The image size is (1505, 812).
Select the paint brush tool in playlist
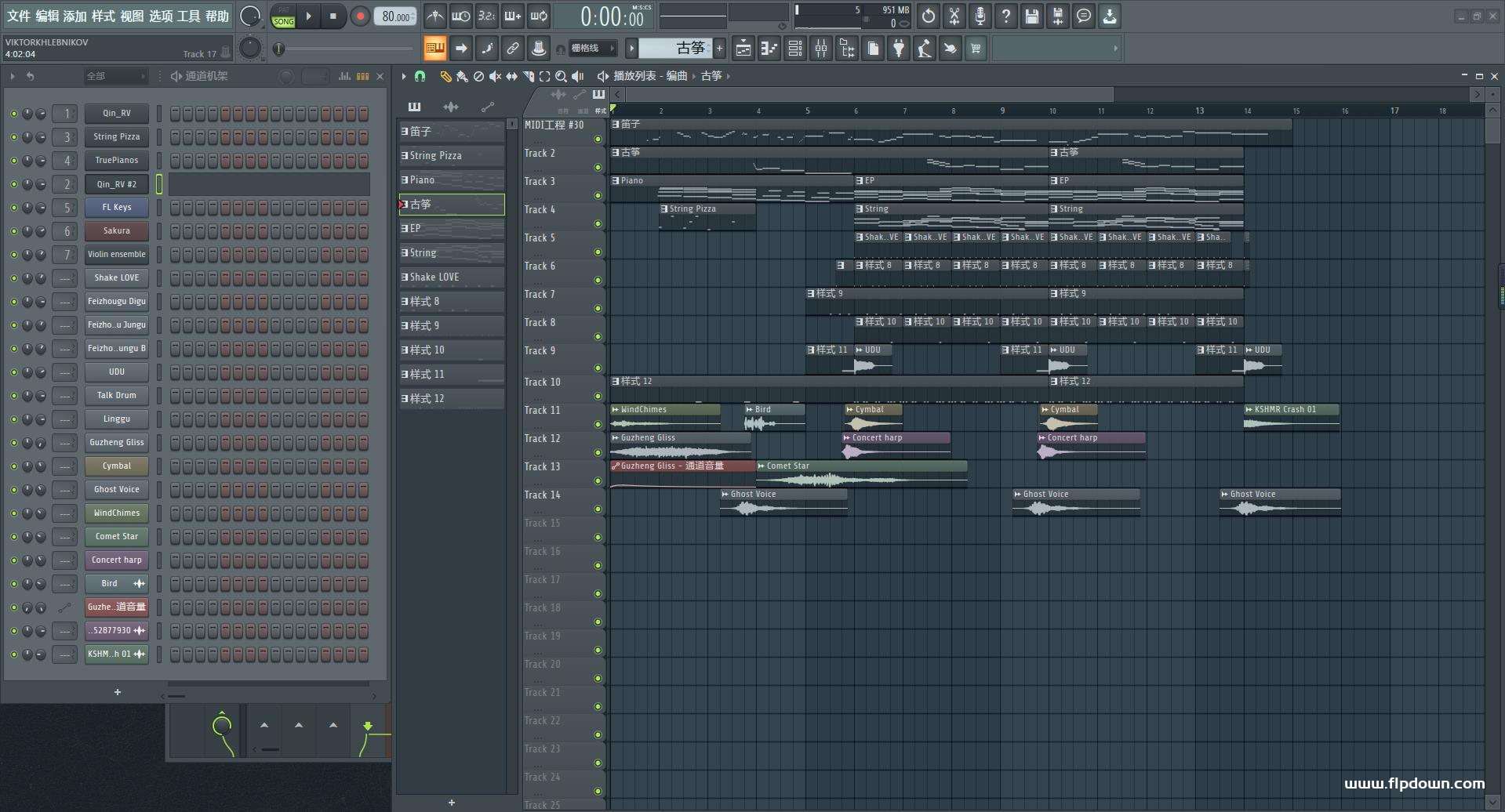[462, 76]
